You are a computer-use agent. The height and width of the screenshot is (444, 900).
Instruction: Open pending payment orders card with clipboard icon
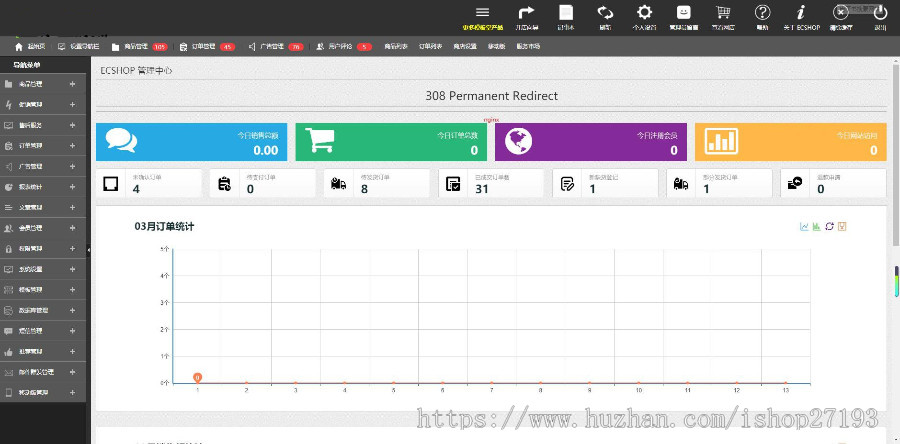262,184
